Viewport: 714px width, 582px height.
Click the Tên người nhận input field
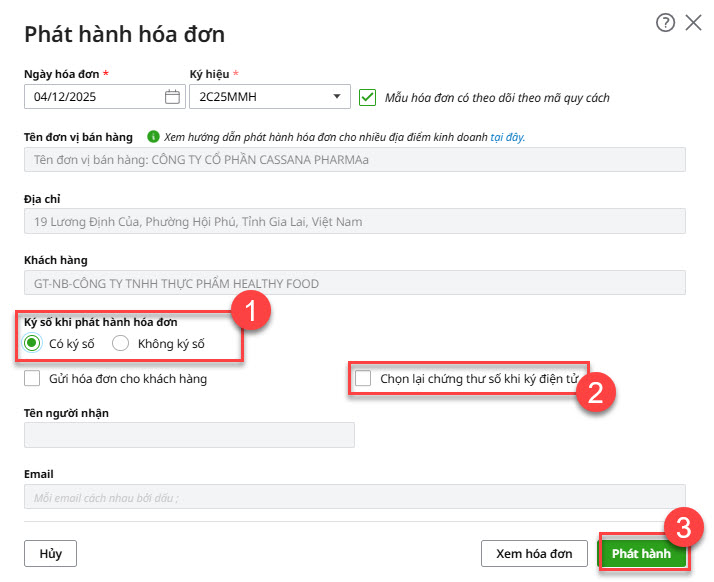[x=189, y=435]
